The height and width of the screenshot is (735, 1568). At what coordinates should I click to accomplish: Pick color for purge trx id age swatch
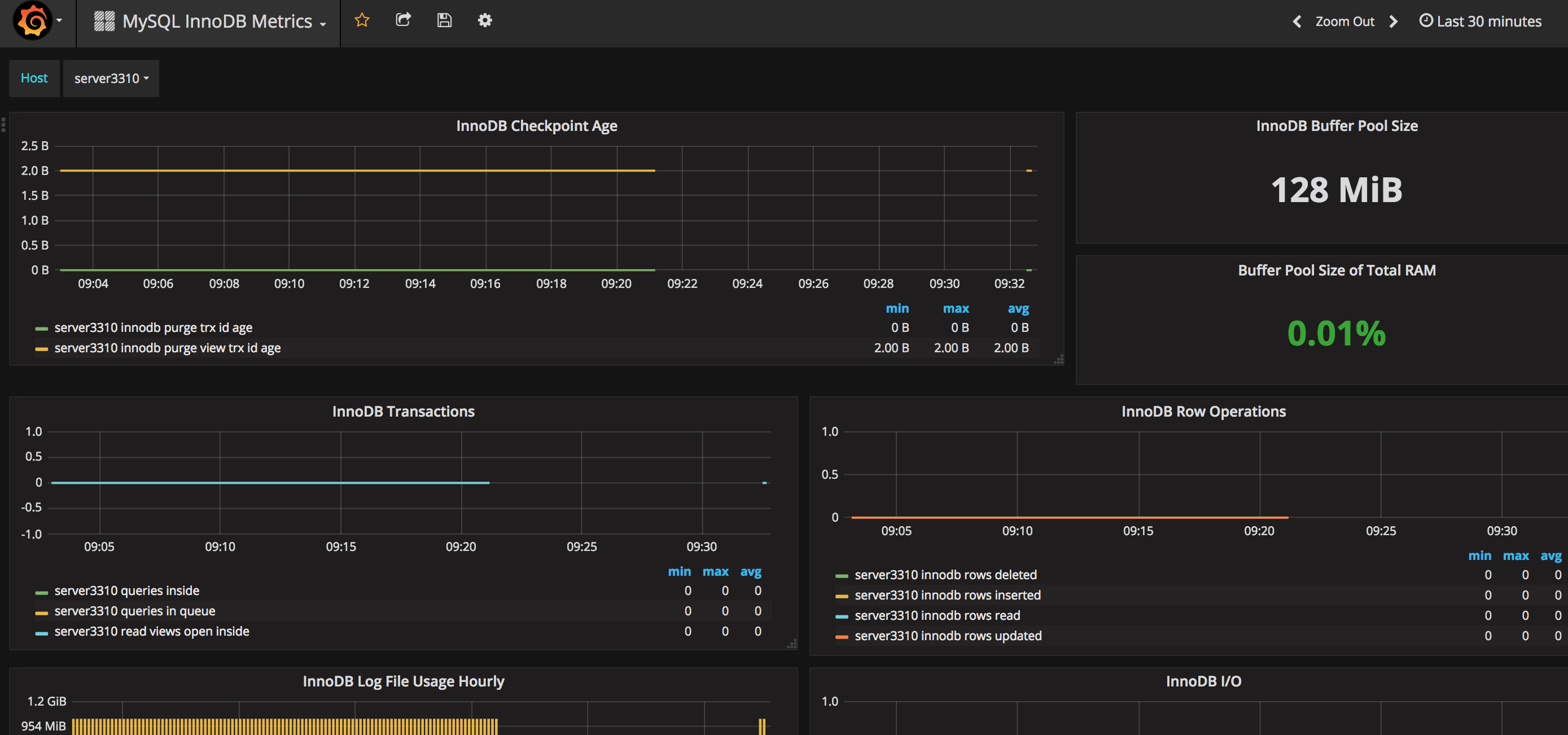[41, 329]
